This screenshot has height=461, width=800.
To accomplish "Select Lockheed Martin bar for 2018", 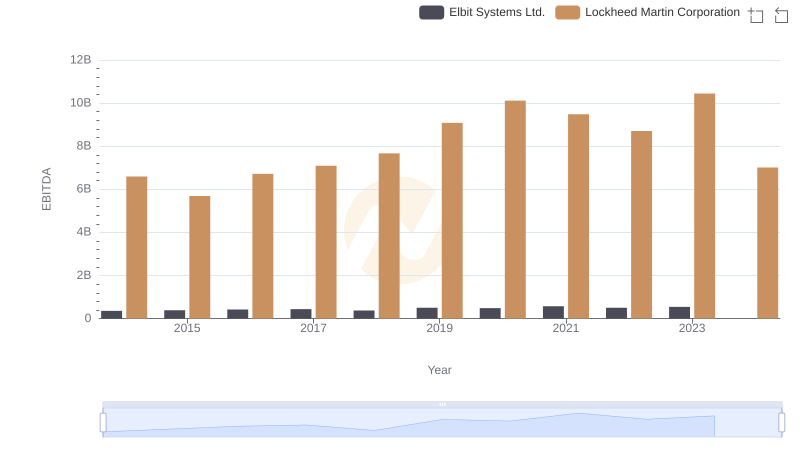I will [389, 236].
